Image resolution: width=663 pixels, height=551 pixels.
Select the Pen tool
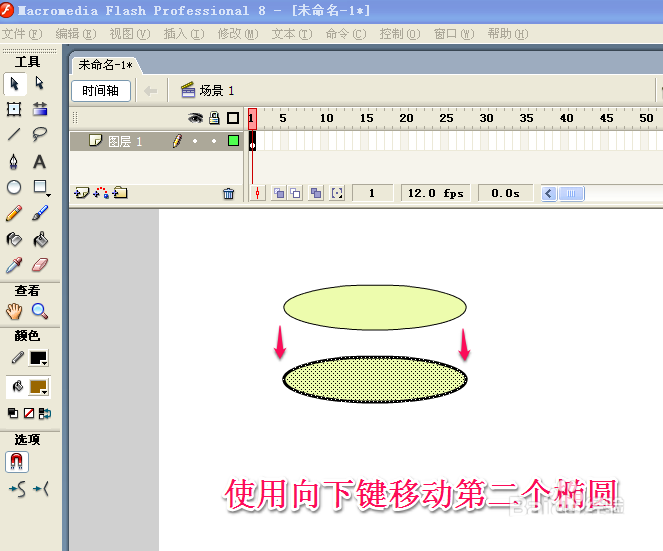[14, 162]
